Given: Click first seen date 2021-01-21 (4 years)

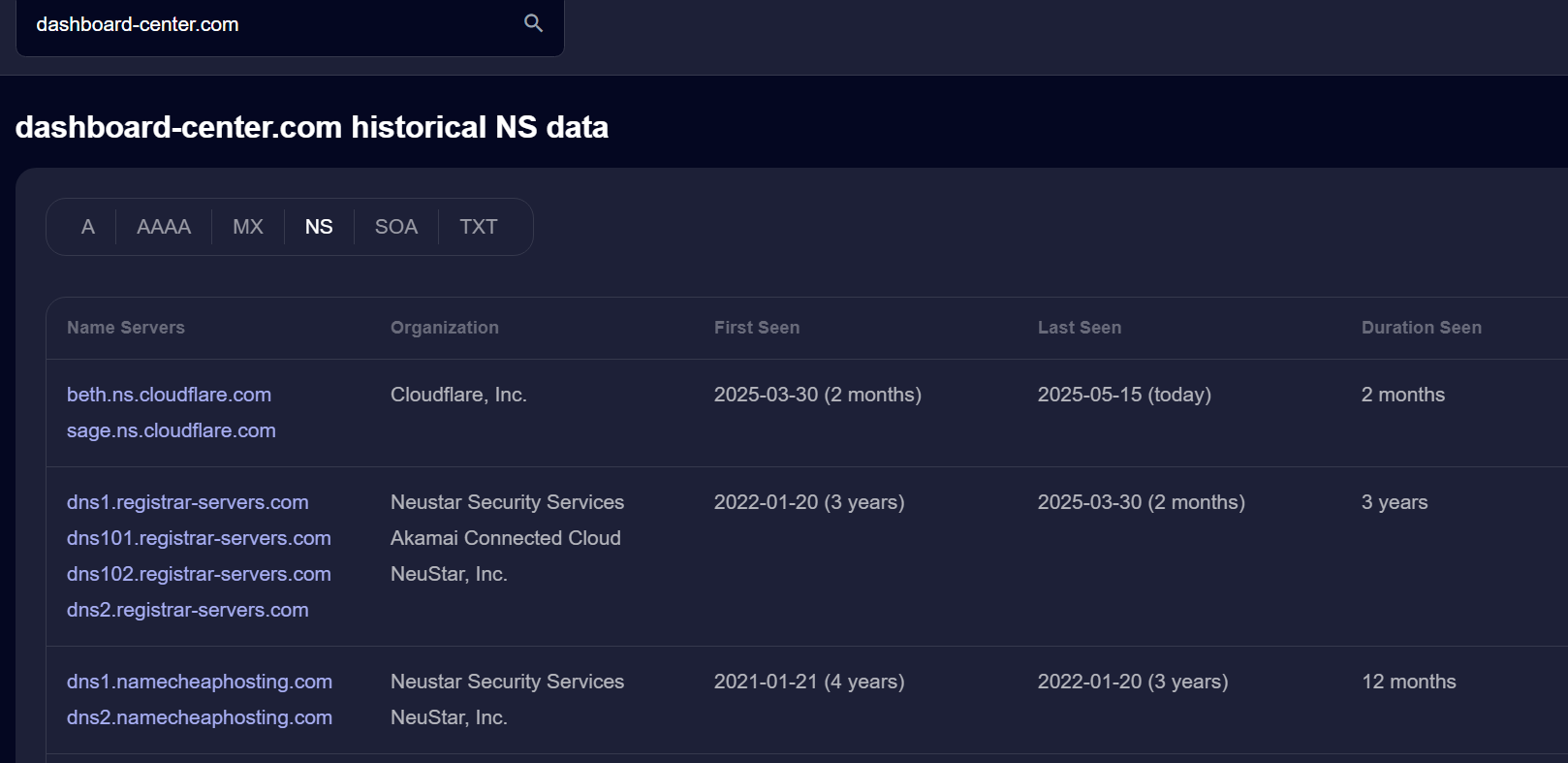Looking at the screenshot, I should click(x=809, y=682).
